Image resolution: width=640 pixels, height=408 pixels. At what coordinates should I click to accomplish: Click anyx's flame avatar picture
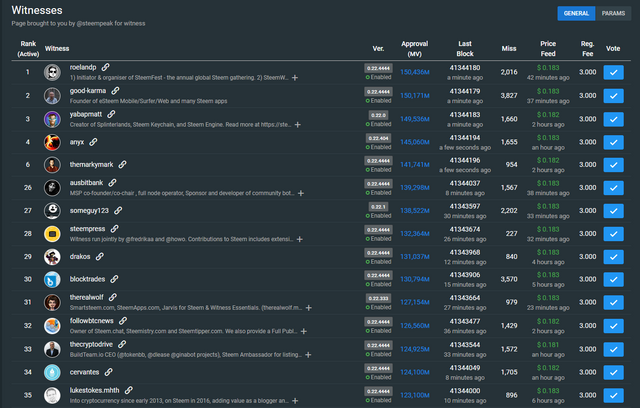point(52,142)
